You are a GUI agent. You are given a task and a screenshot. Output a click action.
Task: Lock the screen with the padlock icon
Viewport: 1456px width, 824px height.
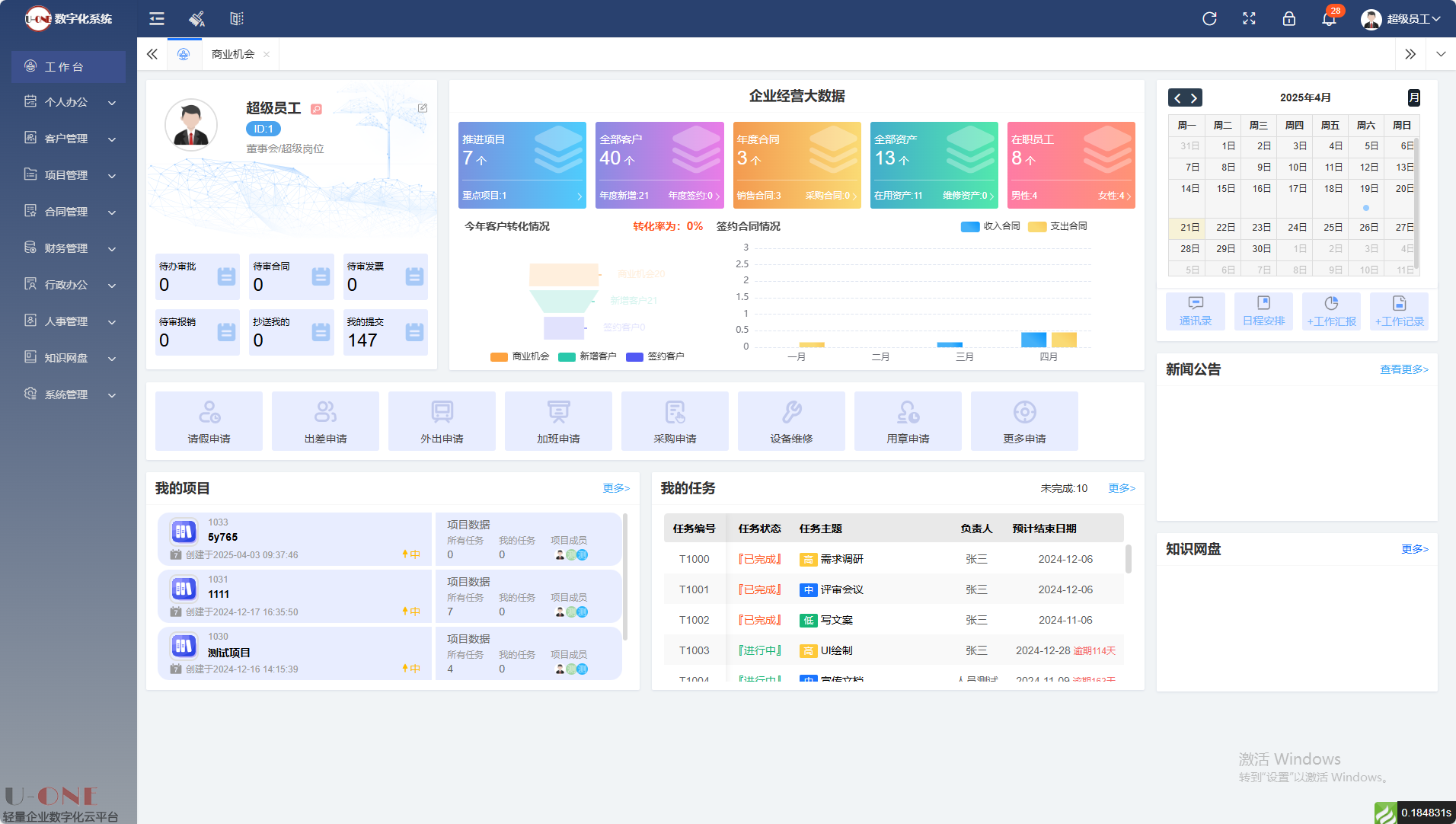tap(1288, 18)
